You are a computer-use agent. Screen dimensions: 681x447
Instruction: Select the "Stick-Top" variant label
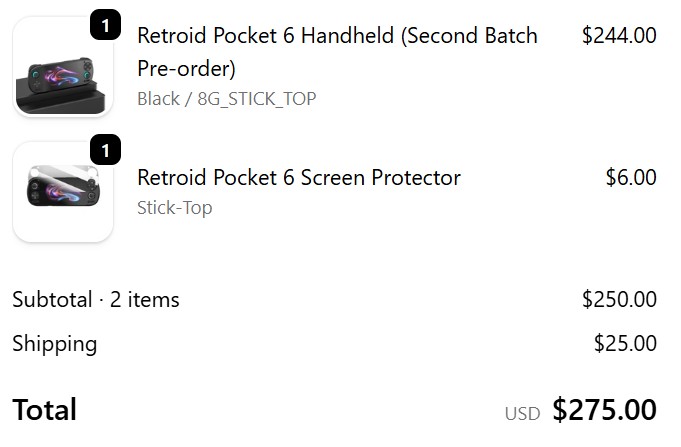click(174, 208)
